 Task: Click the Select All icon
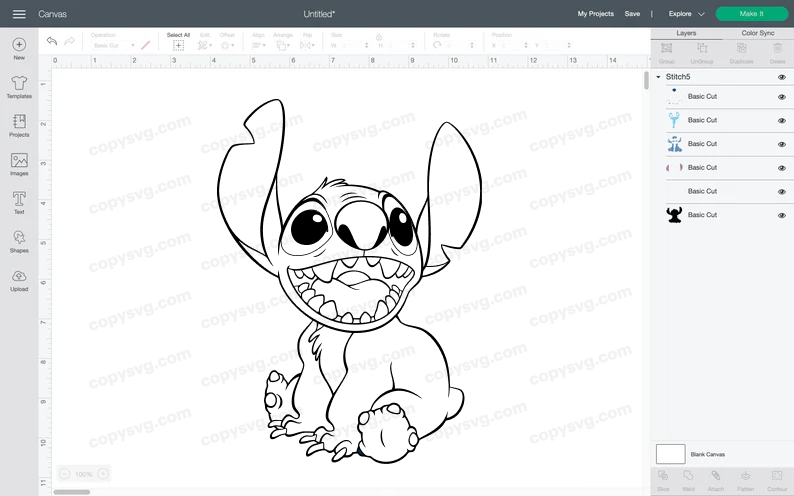coord(178,46)
